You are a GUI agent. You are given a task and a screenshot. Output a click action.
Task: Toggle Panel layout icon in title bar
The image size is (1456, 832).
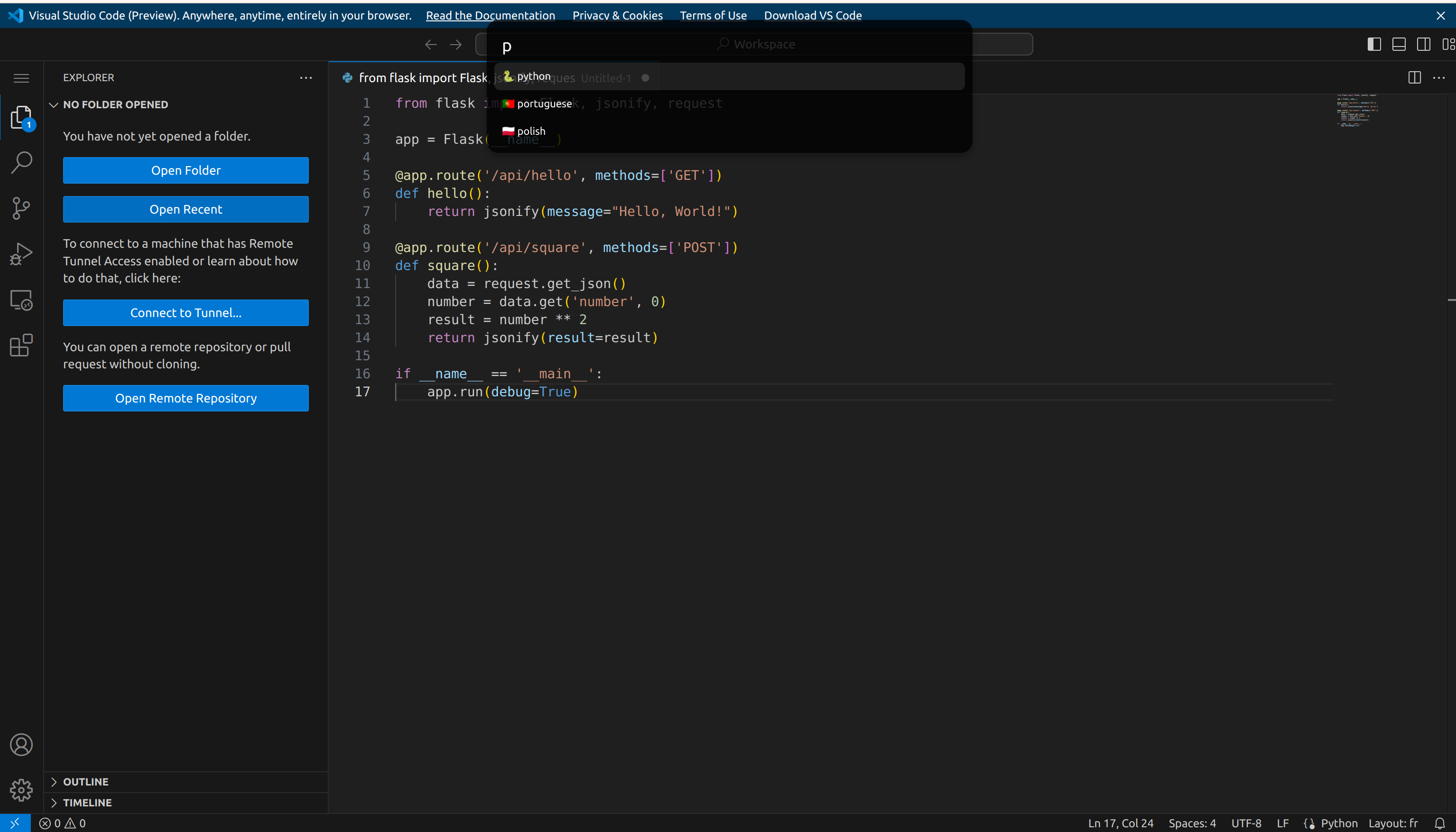coord(1399,44)
